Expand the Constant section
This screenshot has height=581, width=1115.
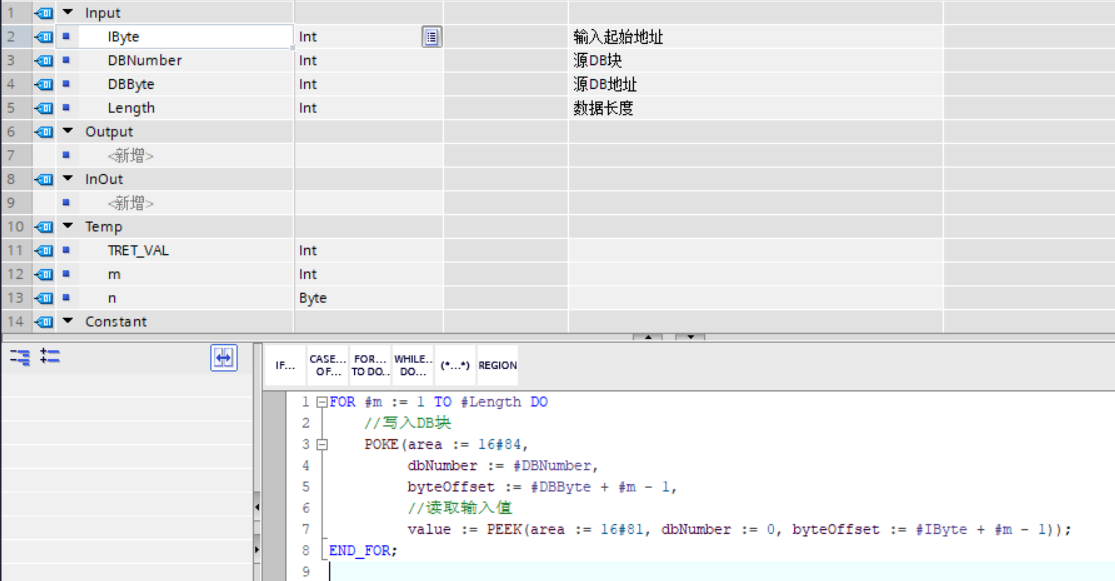coord(66,321)
